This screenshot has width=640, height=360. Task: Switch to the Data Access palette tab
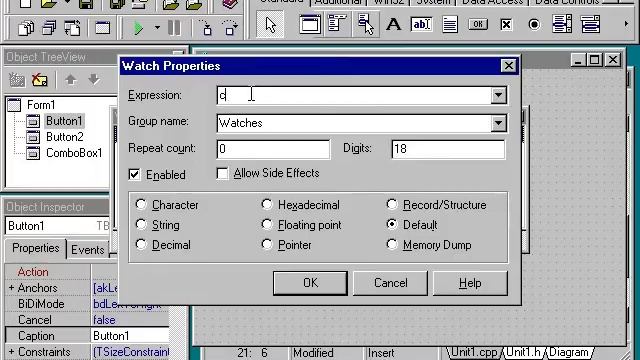tap(492, 2)
